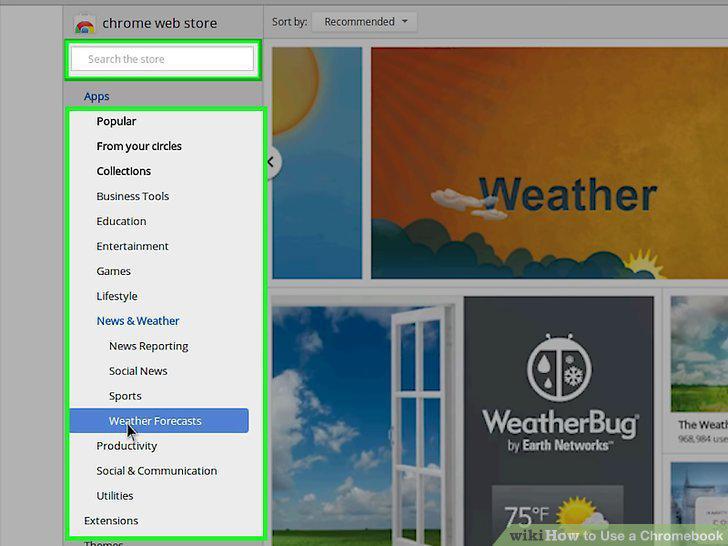This screenshot has height=546, width=728.
Task: Focus the Search the store field
Action: coord(162,59)
